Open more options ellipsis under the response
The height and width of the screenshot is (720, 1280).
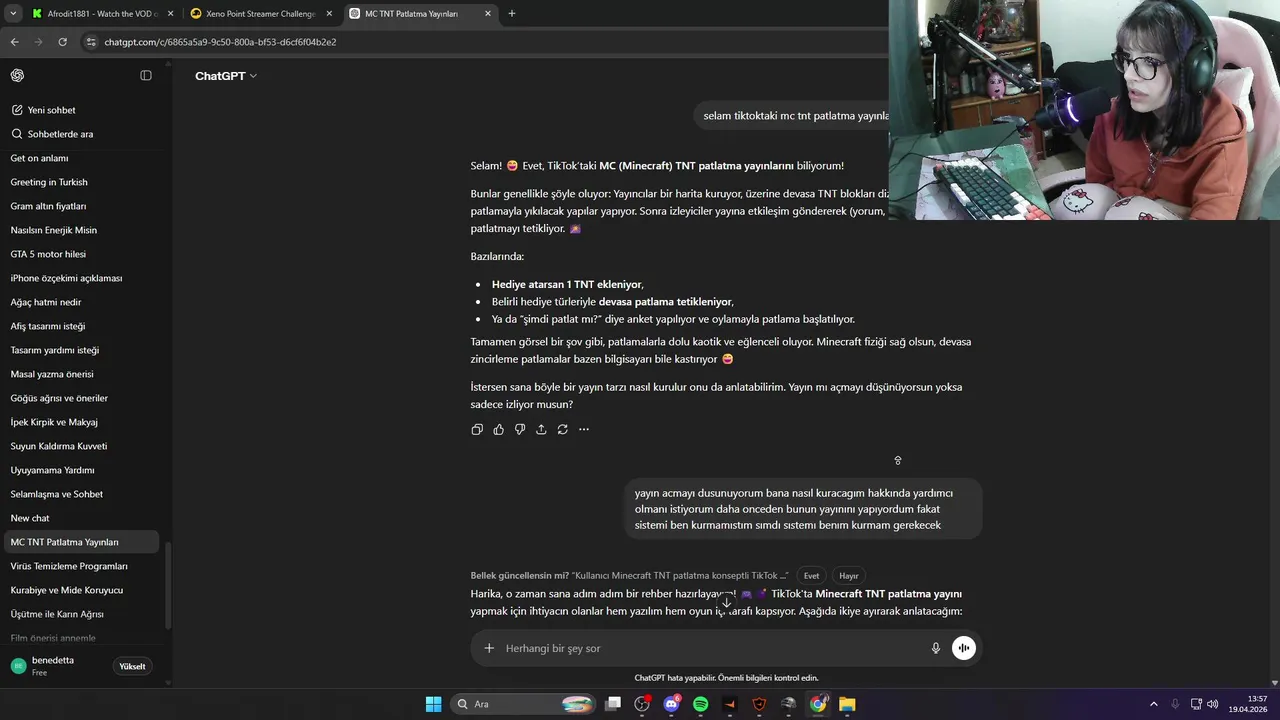584,429
